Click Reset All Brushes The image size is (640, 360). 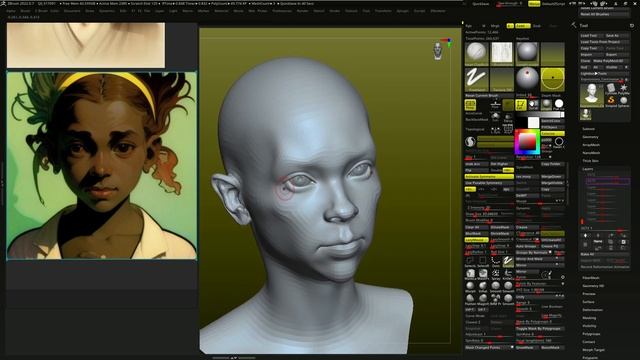pyautogui.click(x=604, y=14)
